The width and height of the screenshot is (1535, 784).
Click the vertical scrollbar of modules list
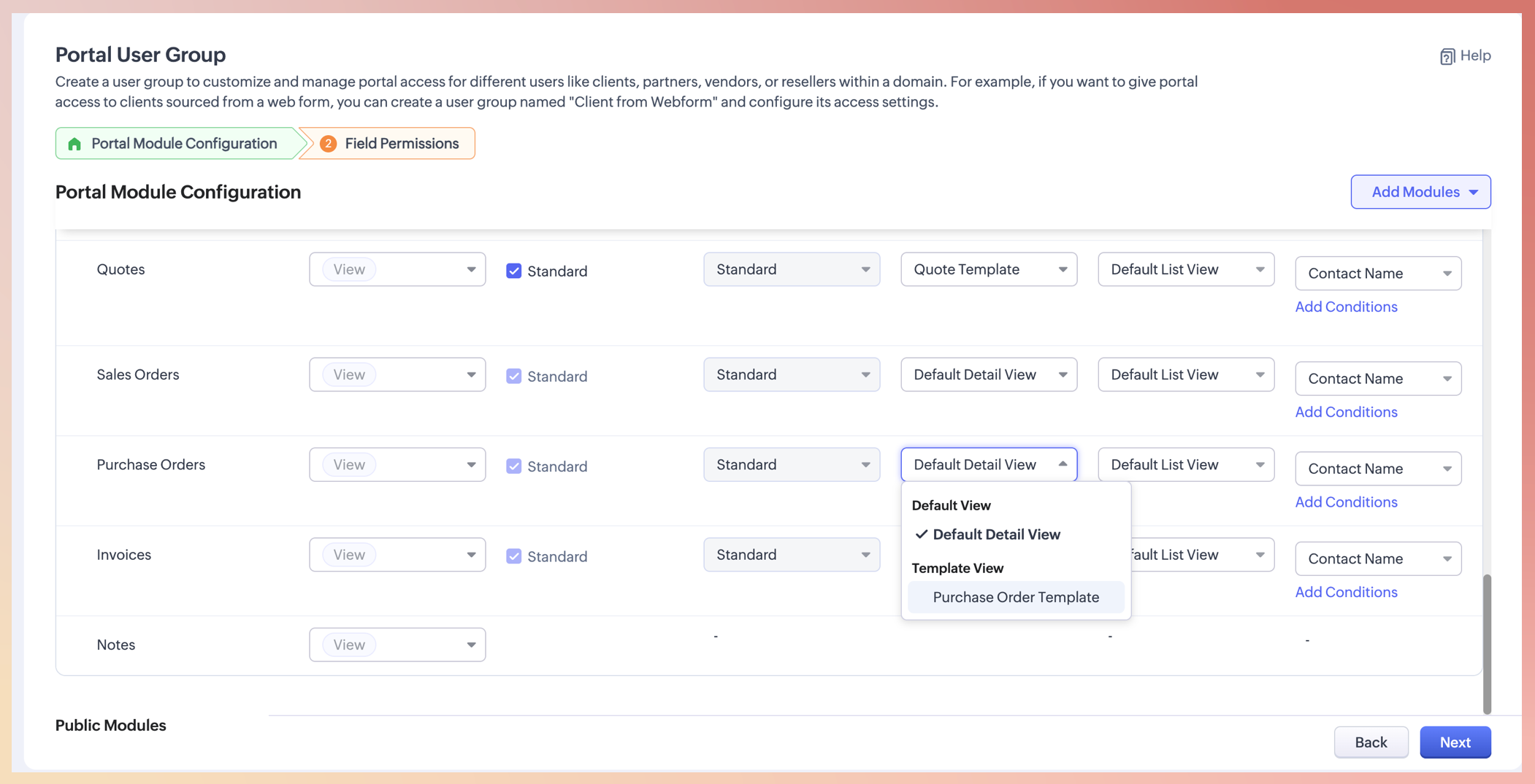point(1487,642)
